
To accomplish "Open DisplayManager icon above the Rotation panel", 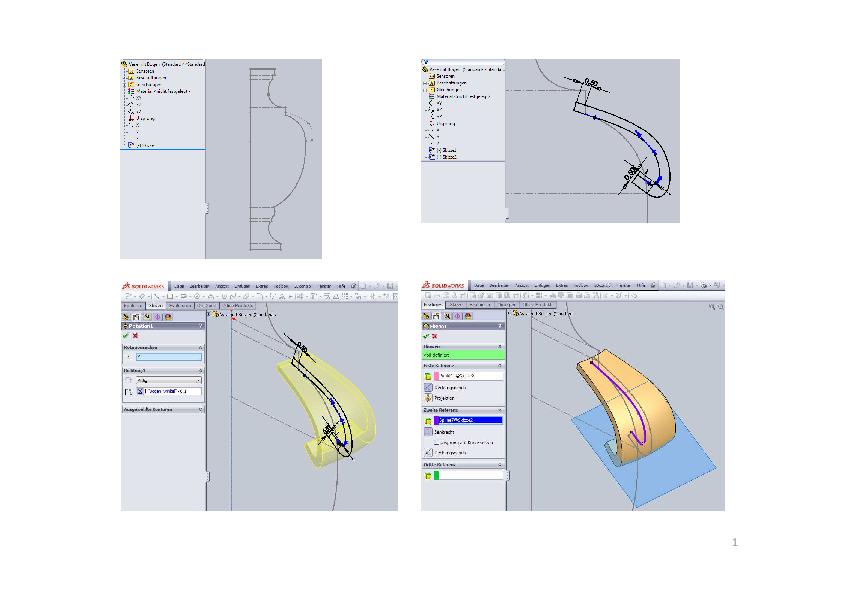I will click(x=168, y=317).
